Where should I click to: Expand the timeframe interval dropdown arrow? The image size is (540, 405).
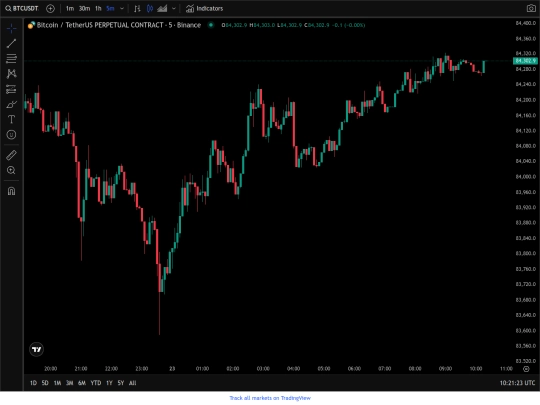(122, 8)
